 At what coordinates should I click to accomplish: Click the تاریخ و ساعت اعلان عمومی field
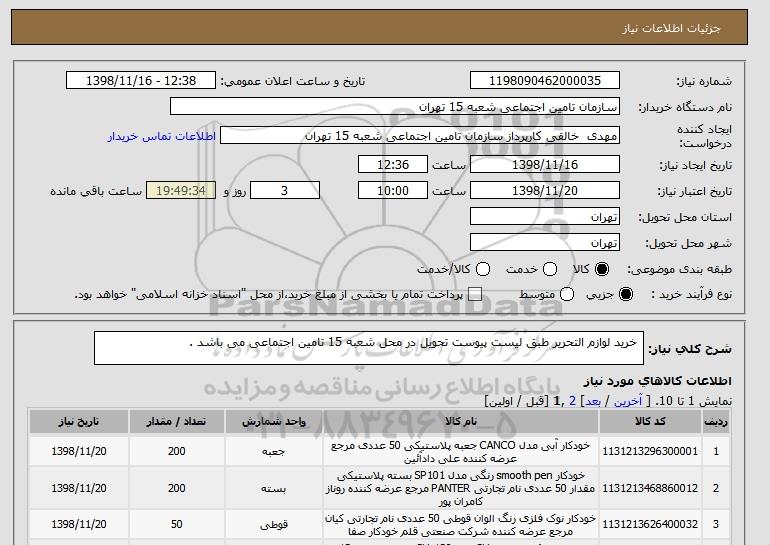point(141,81)
